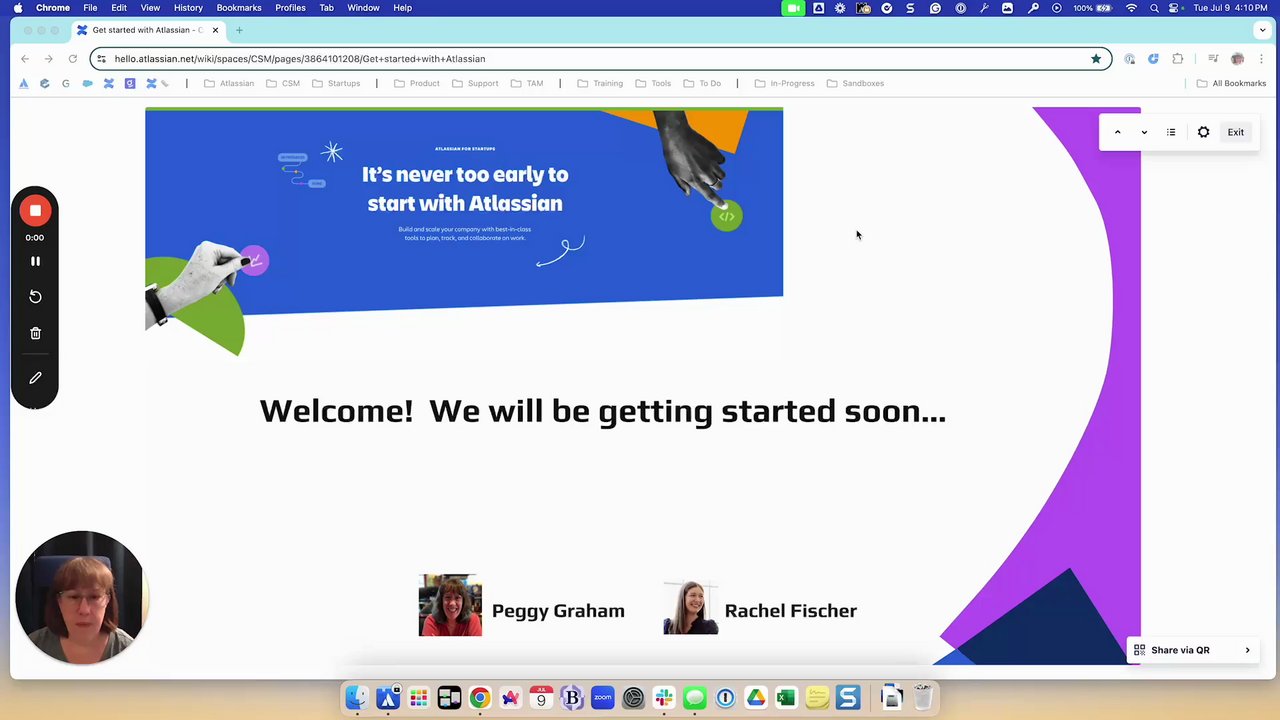The image size is (1280, 720).
Task: Open the Tab menu
Action: pyautogui.click(x=326, y=8)
